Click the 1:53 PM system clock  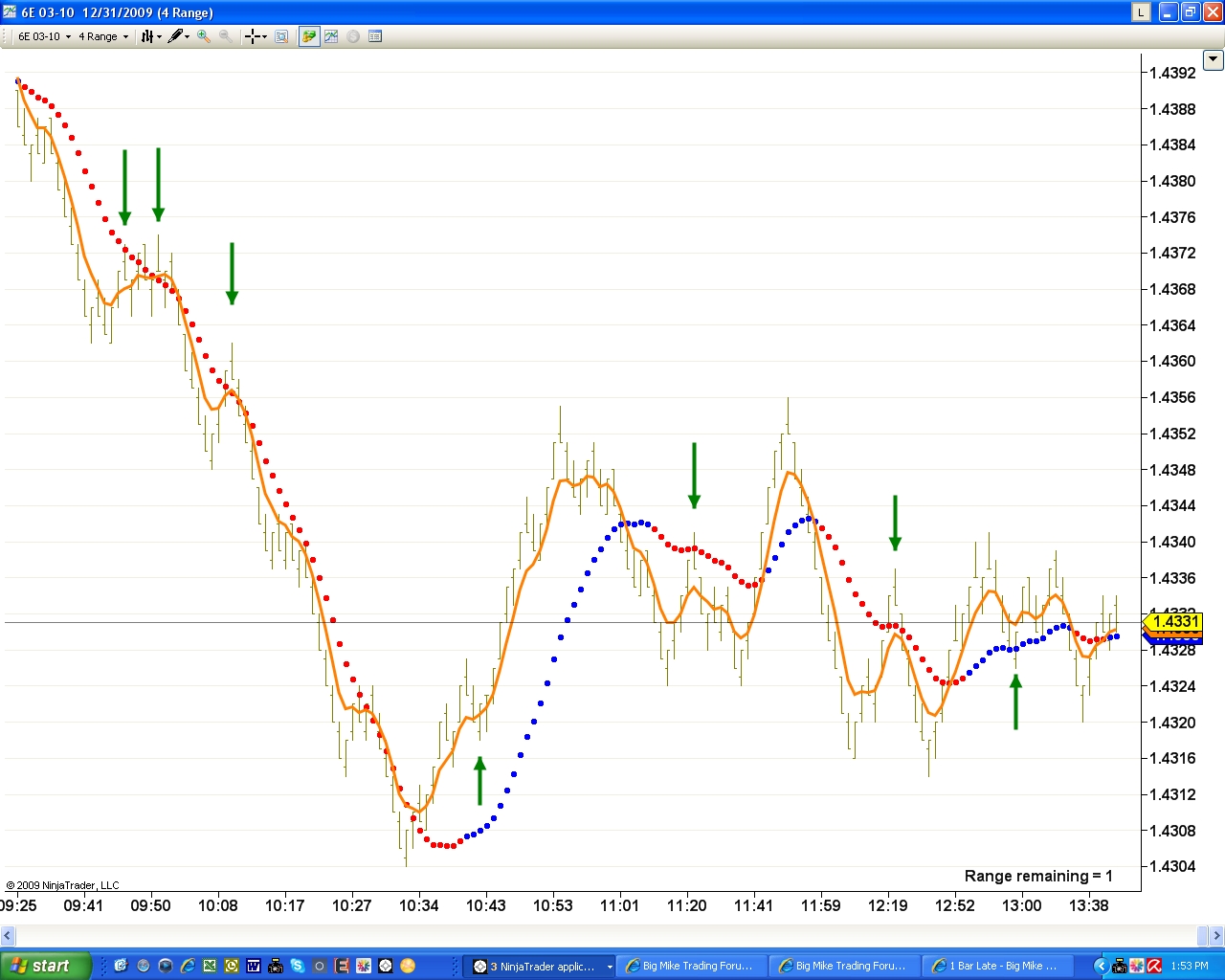[1190, 966]
